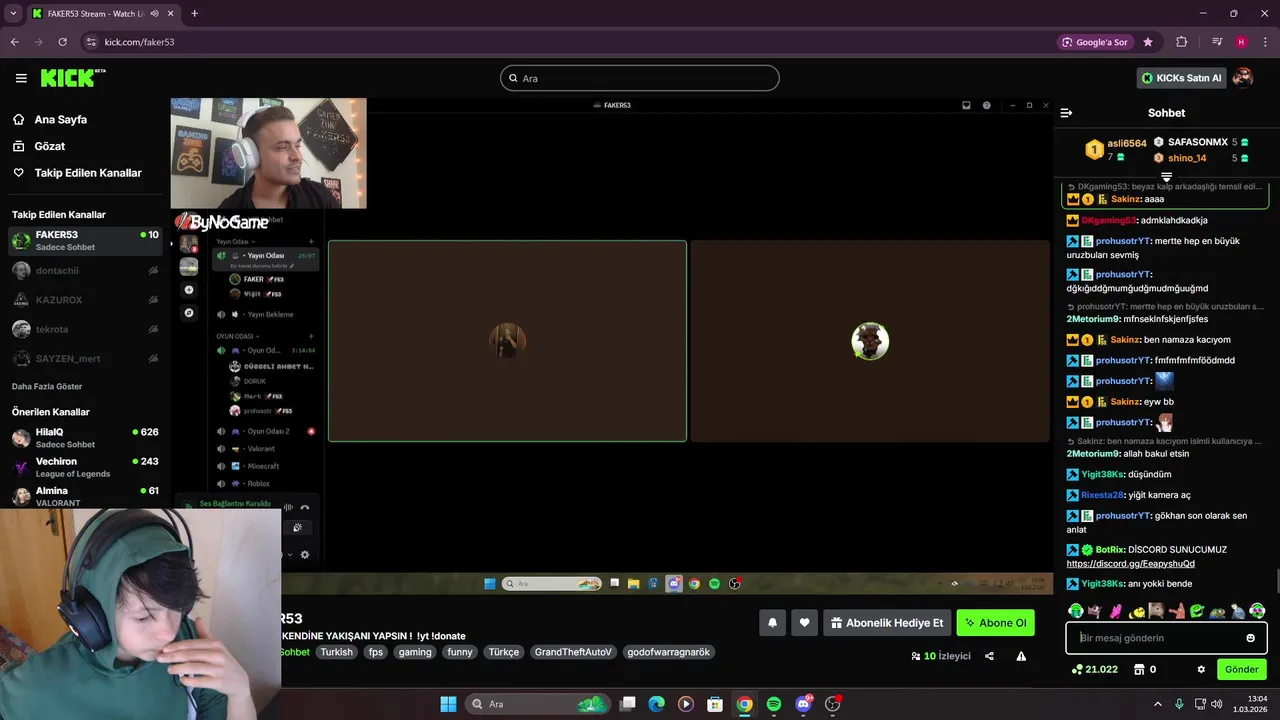Open dontachii followed channel
The height and width of the screenshot is (720, 1280).
click(x=85, y=270)
